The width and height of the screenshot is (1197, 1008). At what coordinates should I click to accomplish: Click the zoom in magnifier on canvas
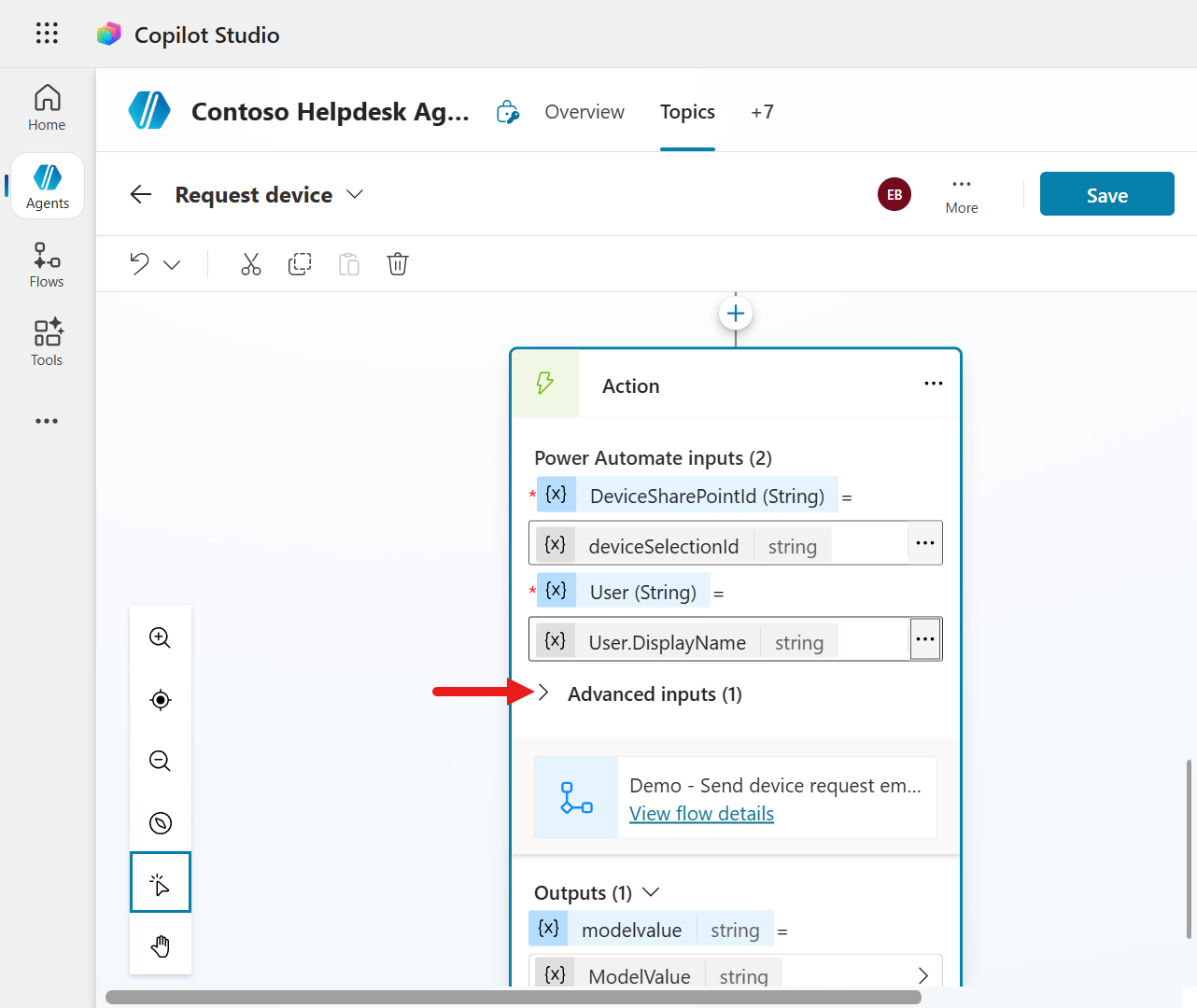click(161, 637)
